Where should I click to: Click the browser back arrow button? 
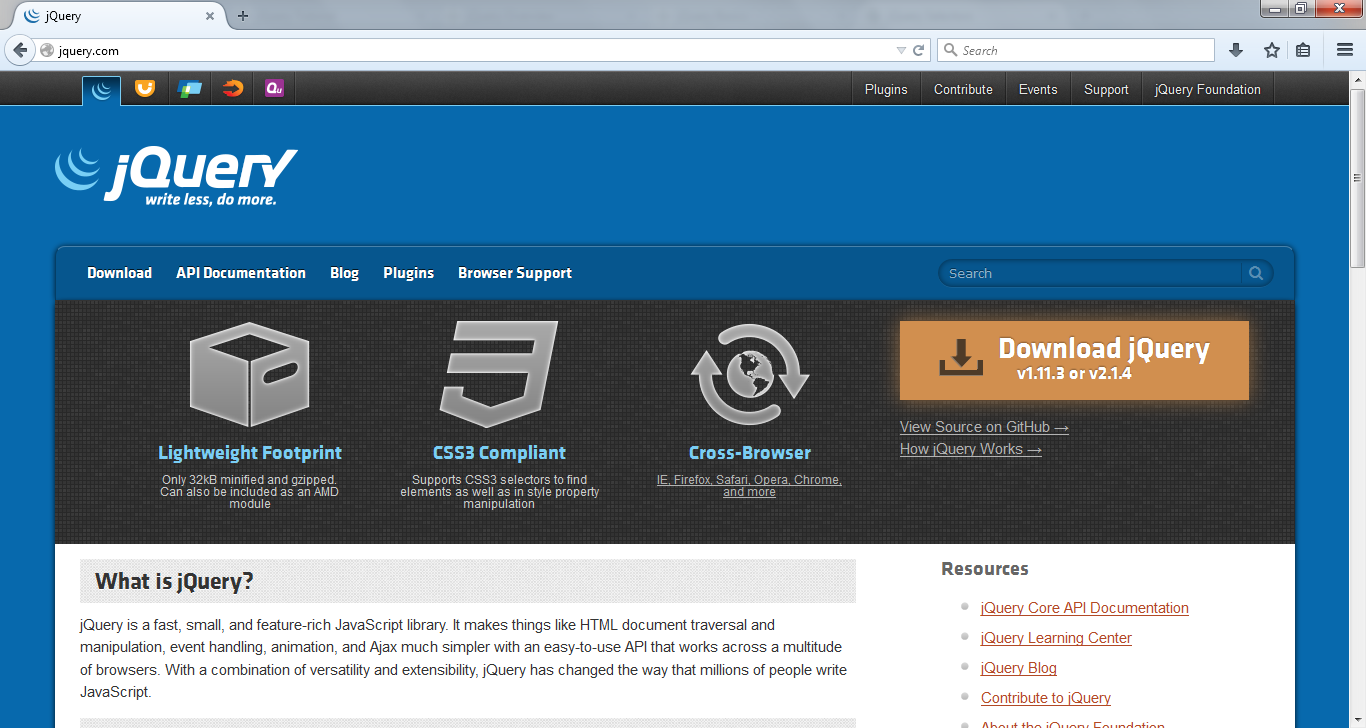point(19,50)
